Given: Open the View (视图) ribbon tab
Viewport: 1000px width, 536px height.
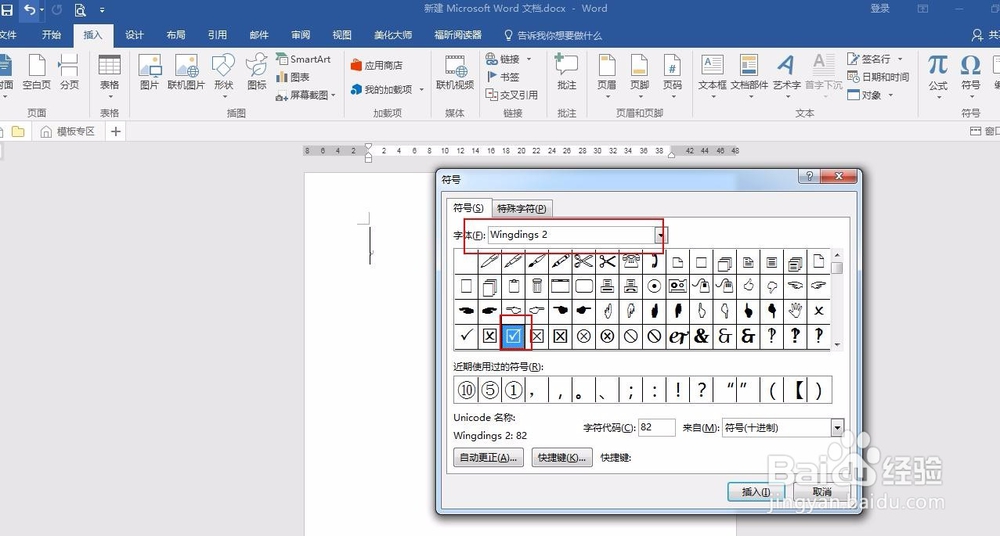Looking at the screenshot, I should 342,34.
